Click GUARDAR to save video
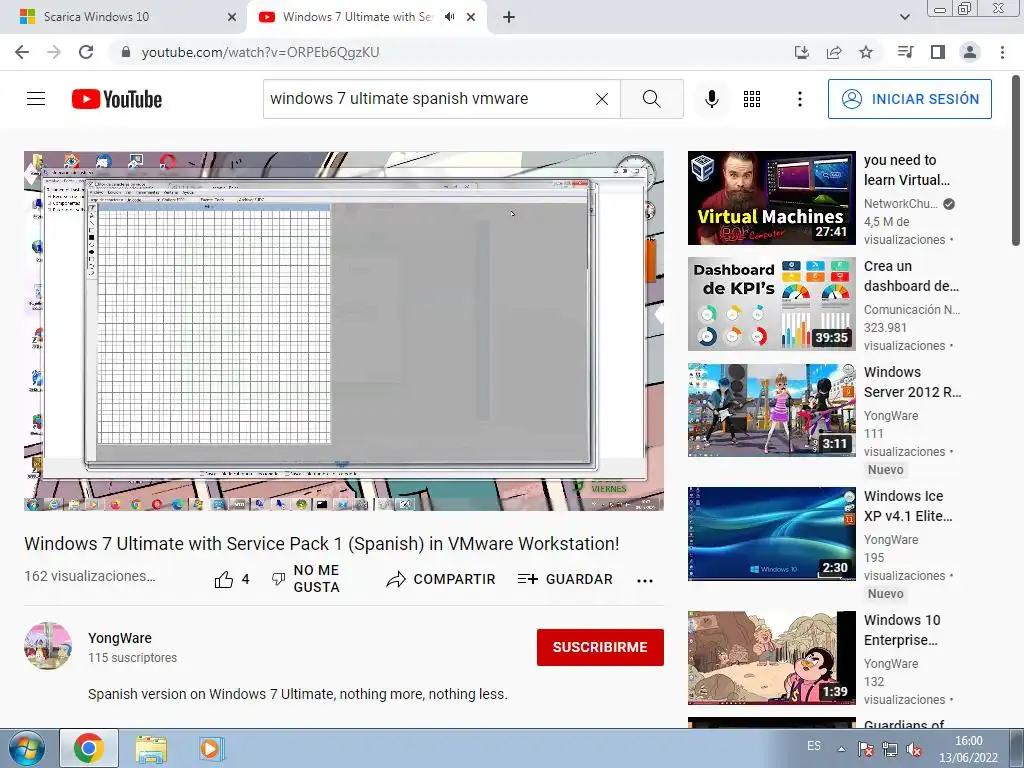Screen dimensions: 1024x768 (565, 579)
